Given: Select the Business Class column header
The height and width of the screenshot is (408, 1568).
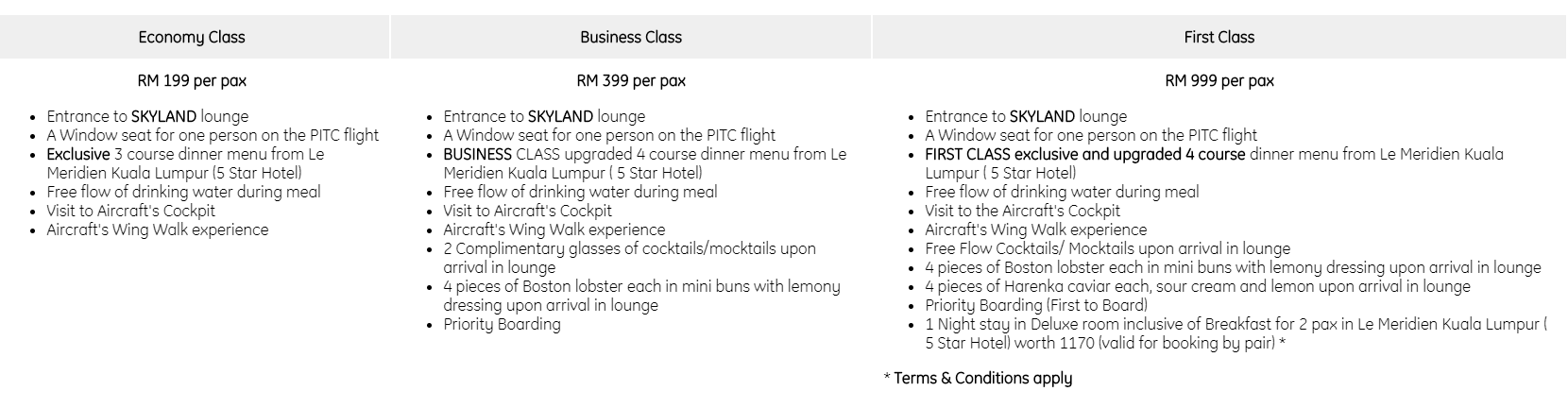Looking at the screenshot, I should click(631, 38).
